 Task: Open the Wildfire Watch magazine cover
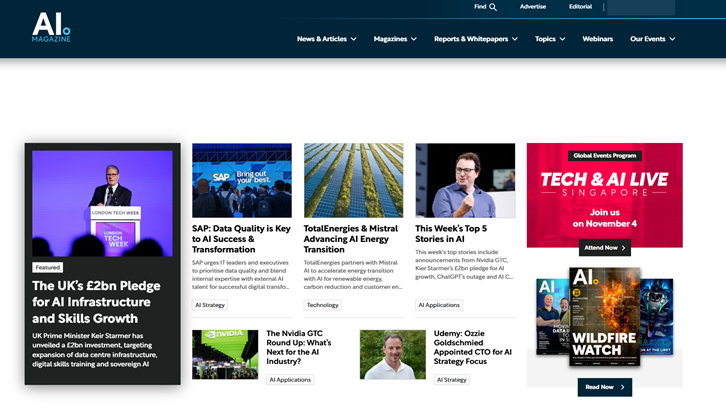(x=605, y=317)
